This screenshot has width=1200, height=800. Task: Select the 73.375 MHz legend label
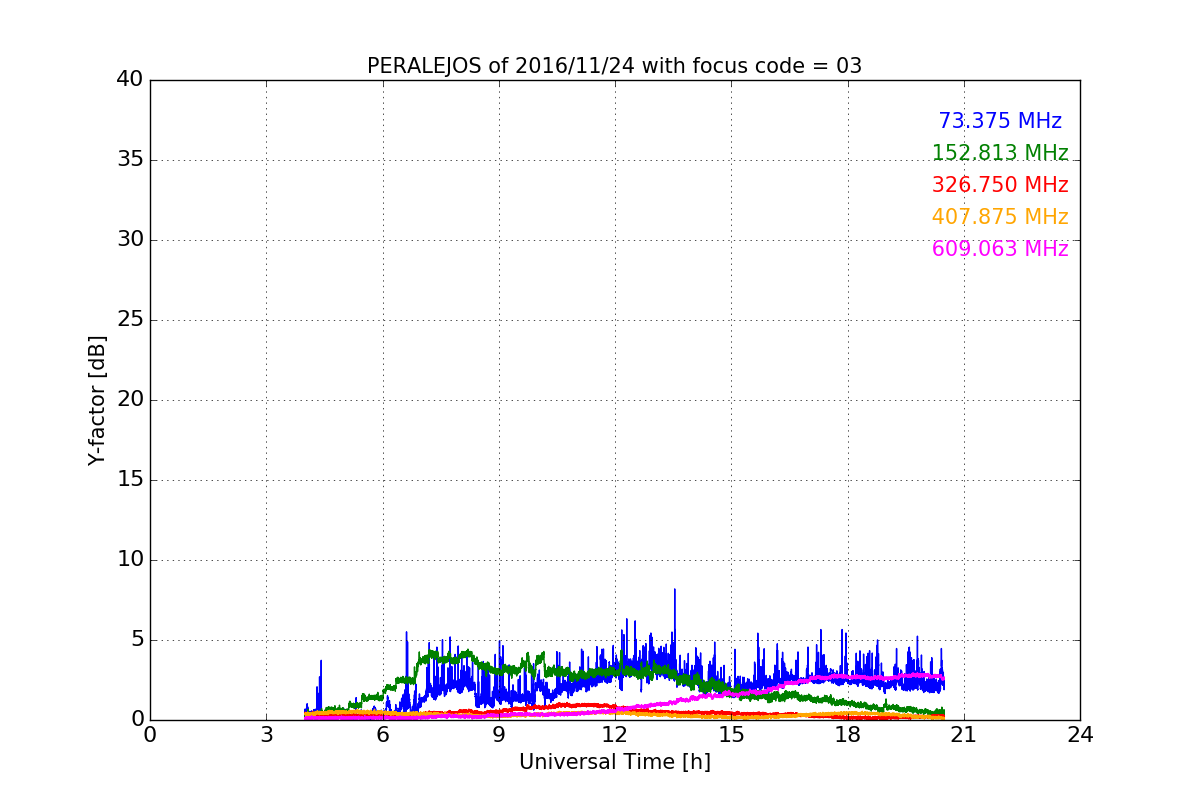click(x=1000, y=121)
